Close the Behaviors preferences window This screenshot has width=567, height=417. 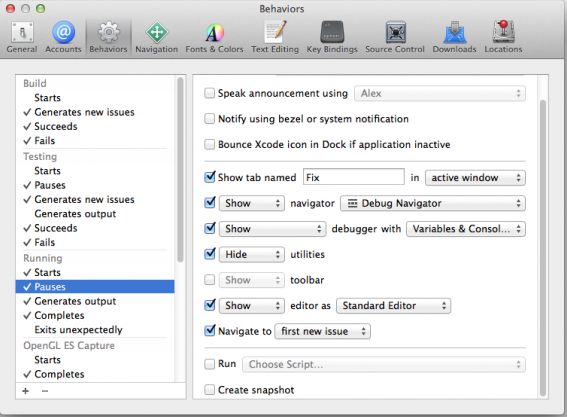[10, 8]
